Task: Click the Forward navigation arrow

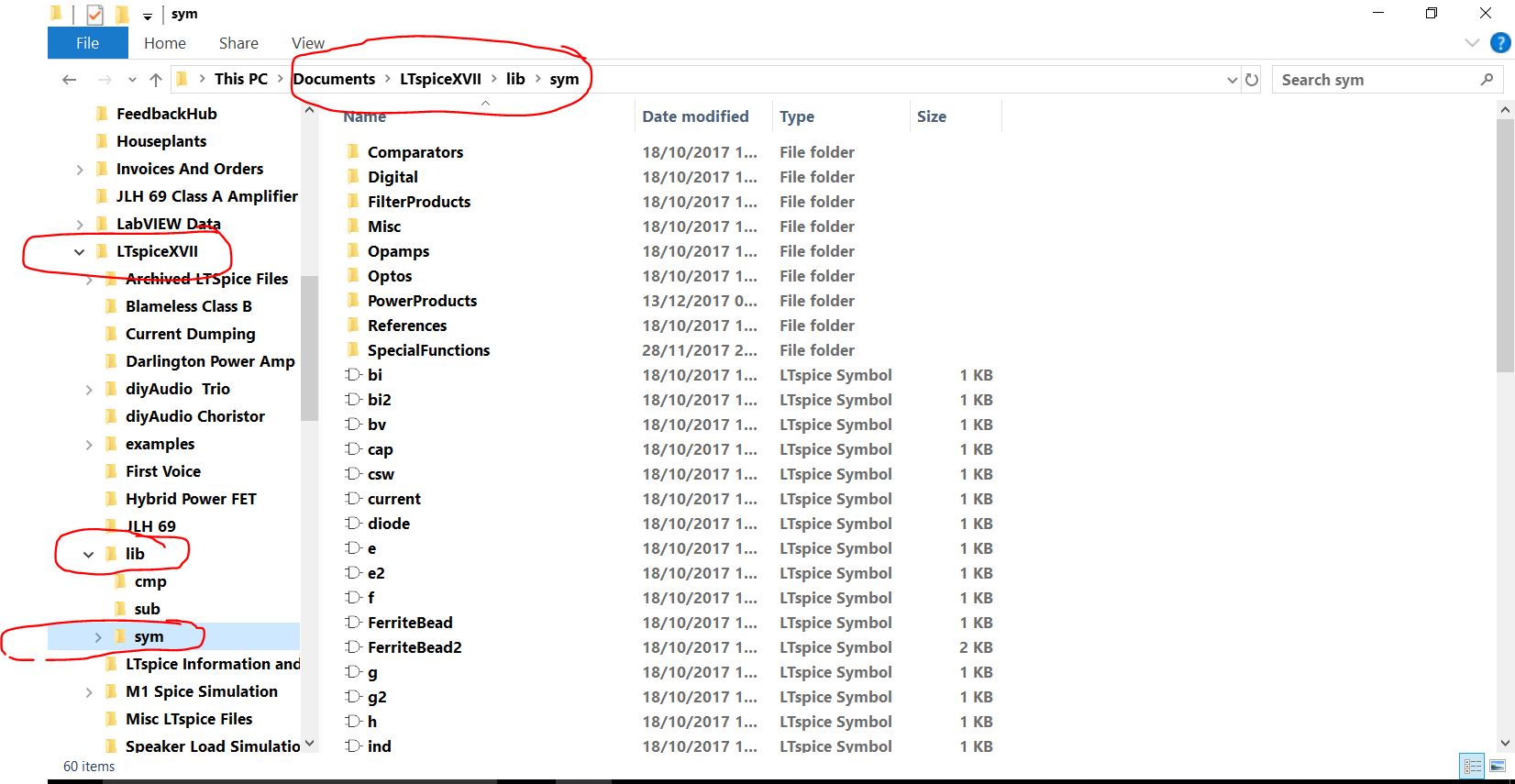Action: click(105, 80)
